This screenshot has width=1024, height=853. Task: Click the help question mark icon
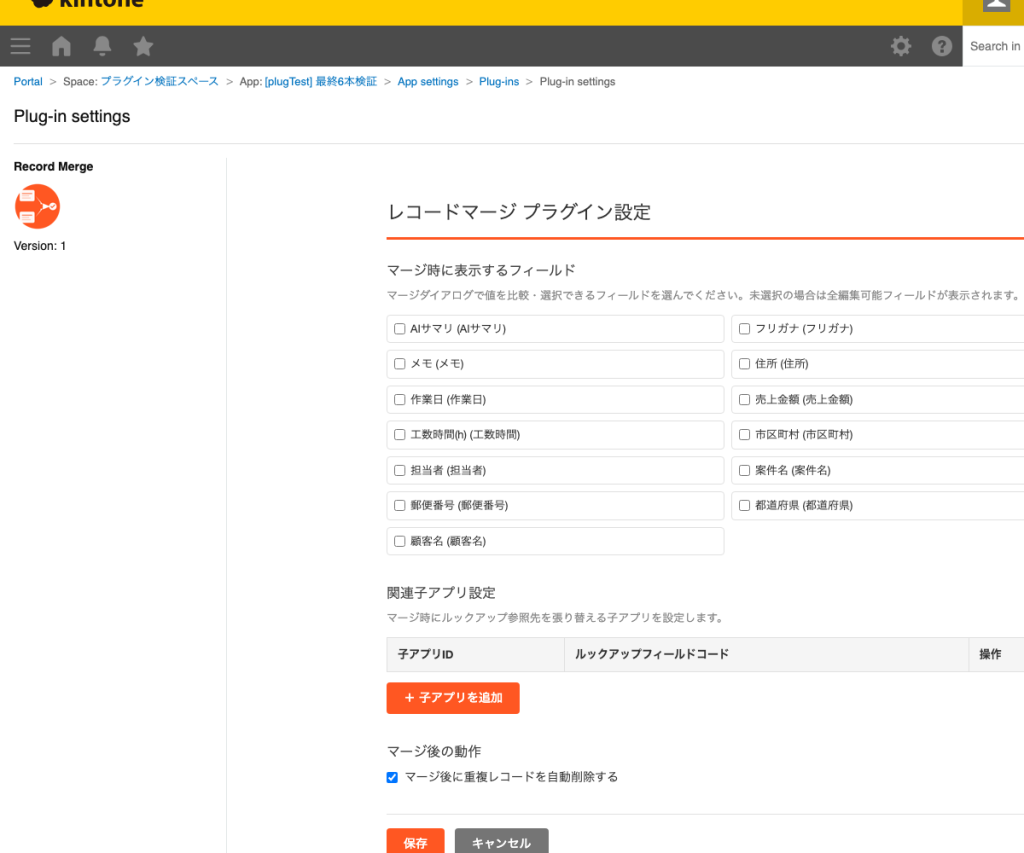coord(941,45)
